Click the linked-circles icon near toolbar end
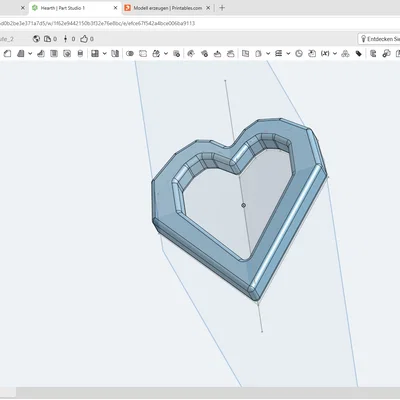400x400 pixels. [x=386, y=53]
